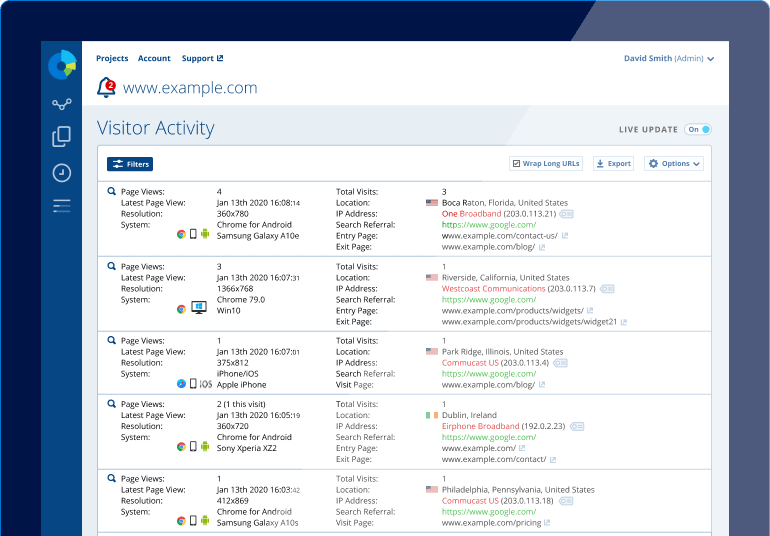Click Chrome icon in Samsung Galaxy A10e row
Screen dimensions: 770x536
tap(181, 234)
